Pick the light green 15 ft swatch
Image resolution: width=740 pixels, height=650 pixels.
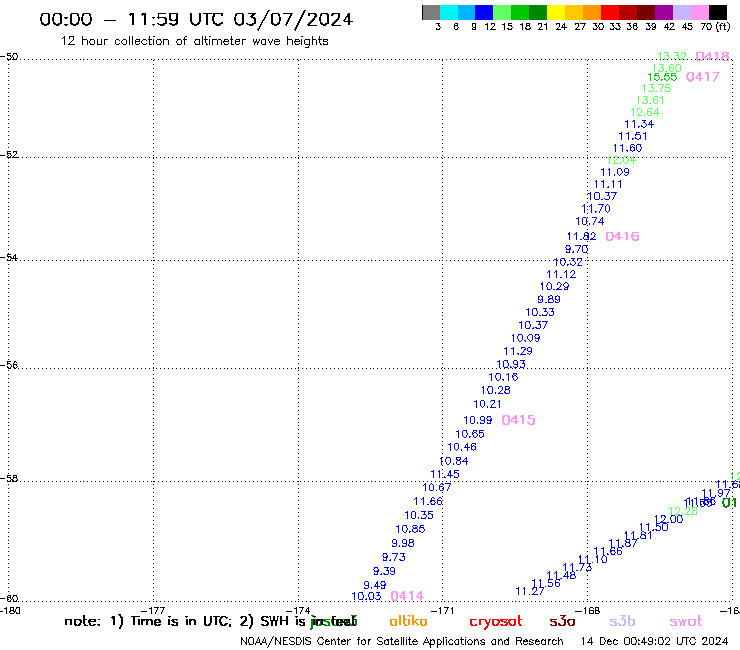[502, 13]
